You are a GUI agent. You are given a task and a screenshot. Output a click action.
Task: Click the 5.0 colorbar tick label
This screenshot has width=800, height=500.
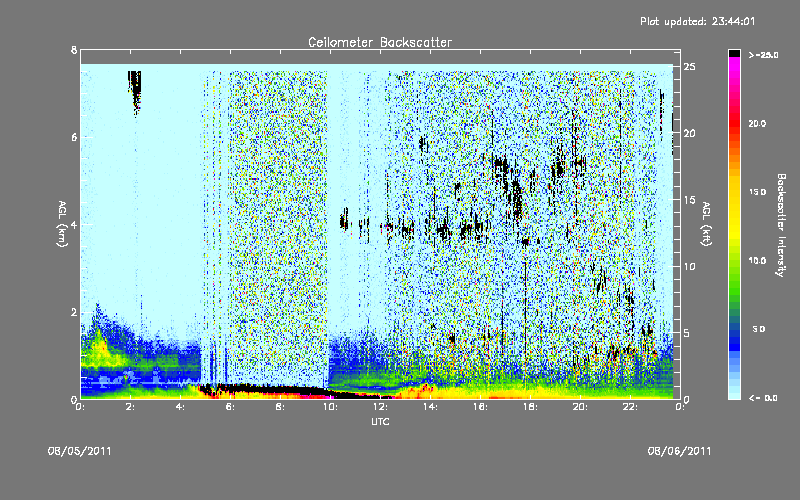pyautogui.click(x=759, y=330)
